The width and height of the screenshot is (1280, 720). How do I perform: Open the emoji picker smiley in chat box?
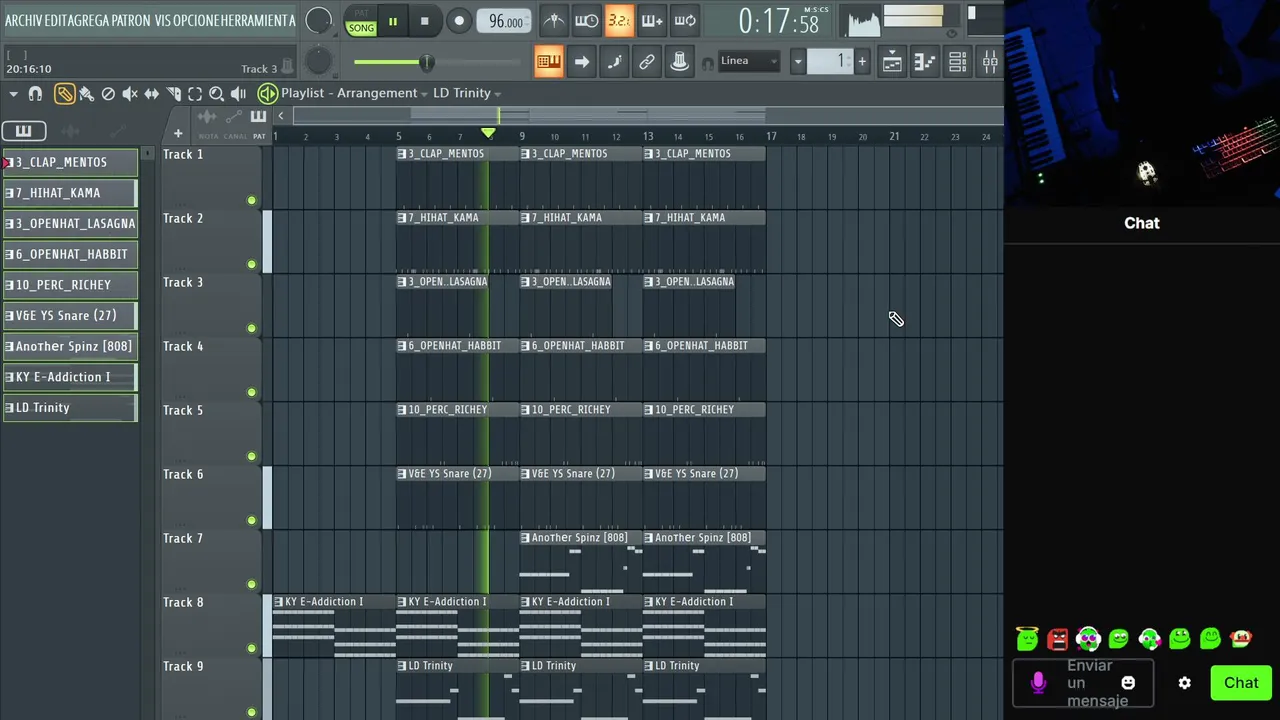coord(1128,683)
